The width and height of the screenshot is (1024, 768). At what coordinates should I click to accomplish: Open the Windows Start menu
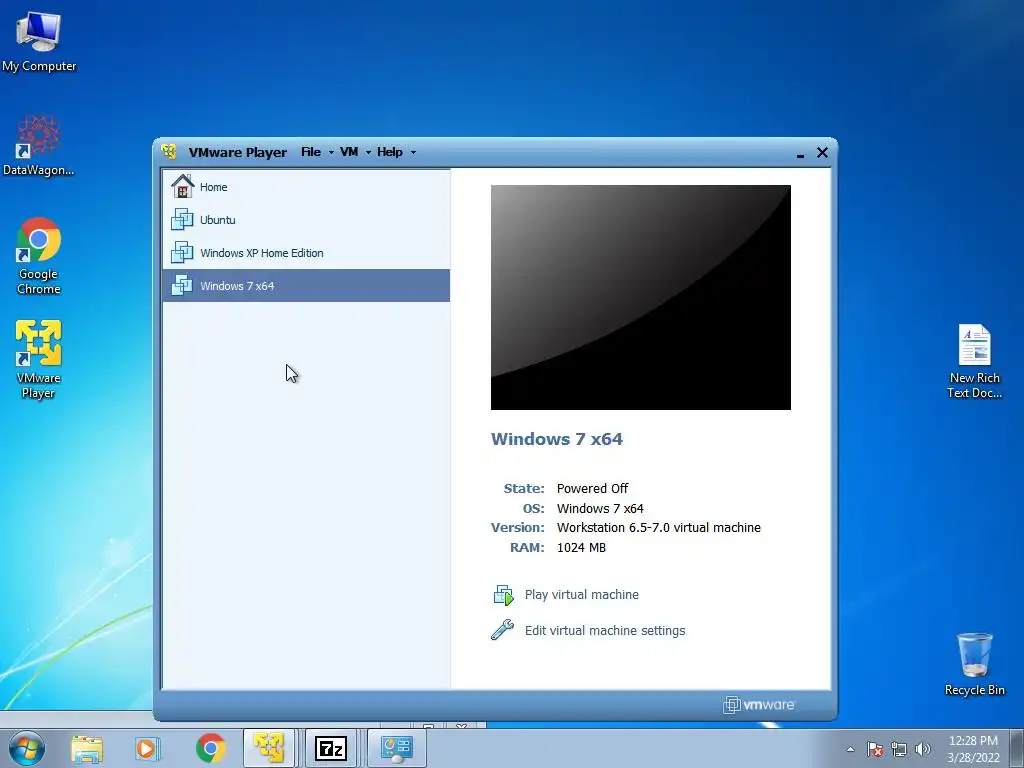[x=27, y=748]
